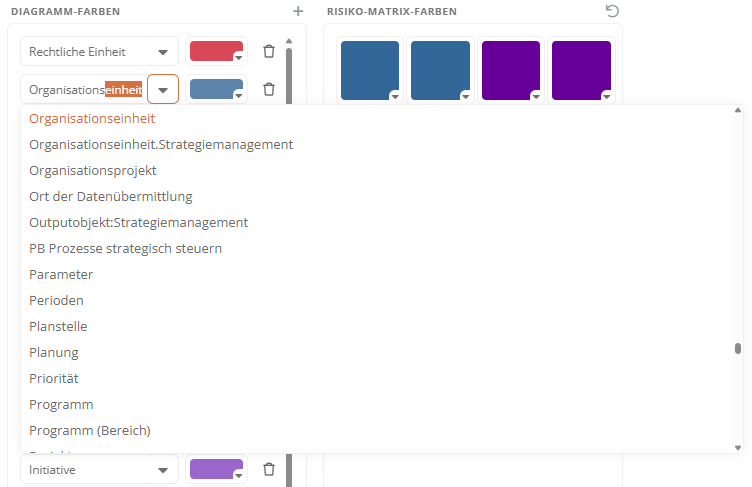Image resolution: width=752 pixels, height=487 pixels.
Task: Select Programm (Bereich) in the list
Action: (x=90, y=430)
